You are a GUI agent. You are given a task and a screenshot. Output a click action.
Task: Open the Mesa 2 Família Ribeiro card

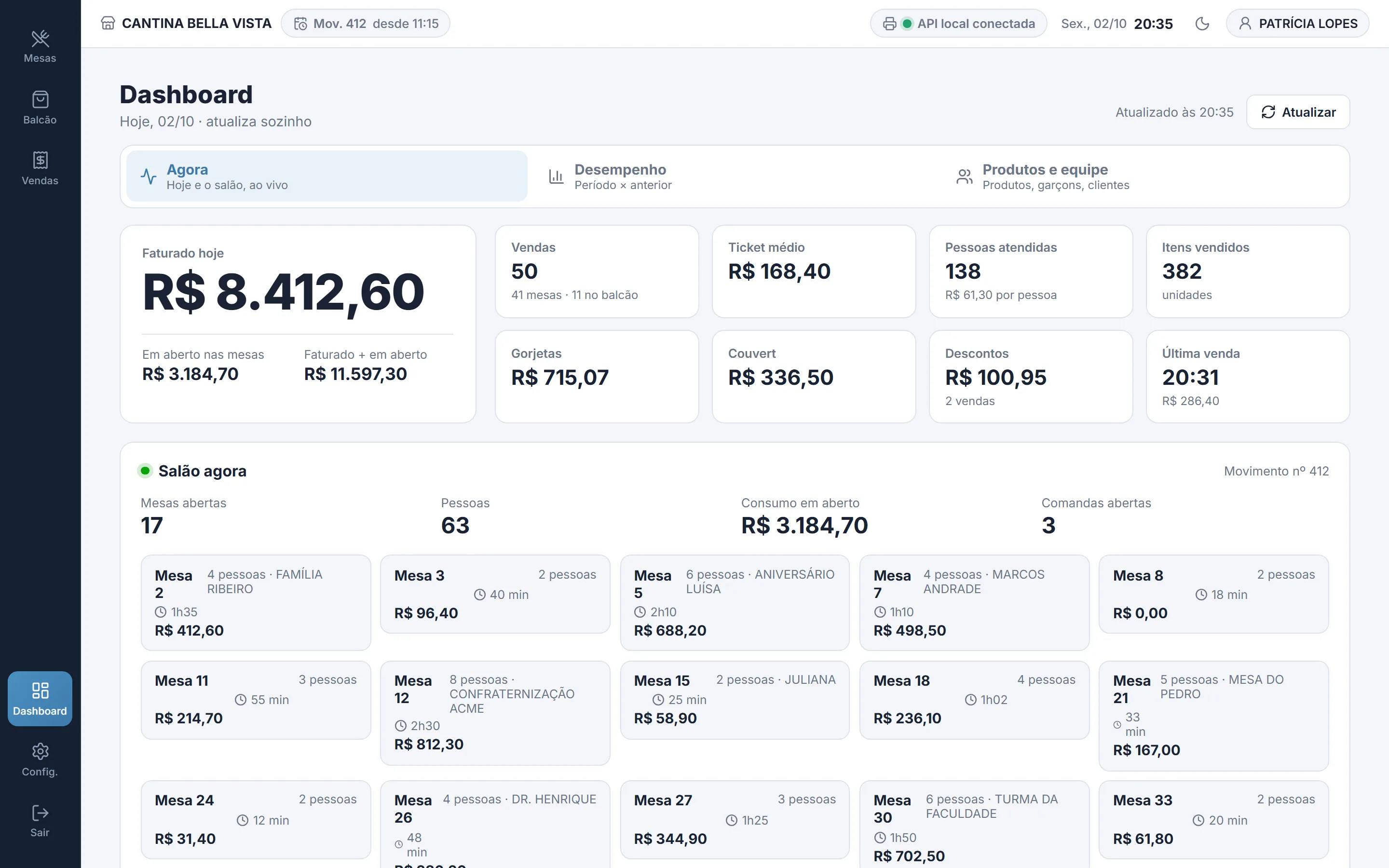256,602
